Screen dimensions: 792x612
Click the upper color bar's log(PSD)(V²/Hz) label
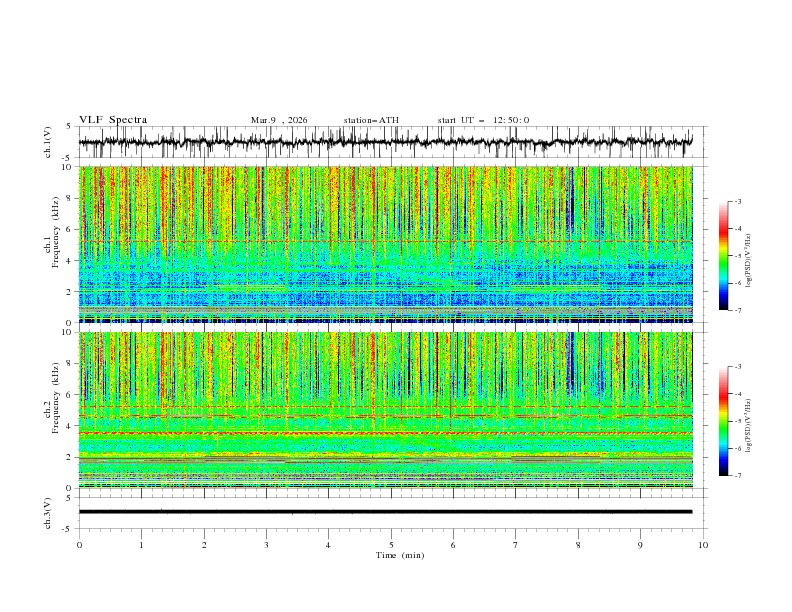coord(748,261)
